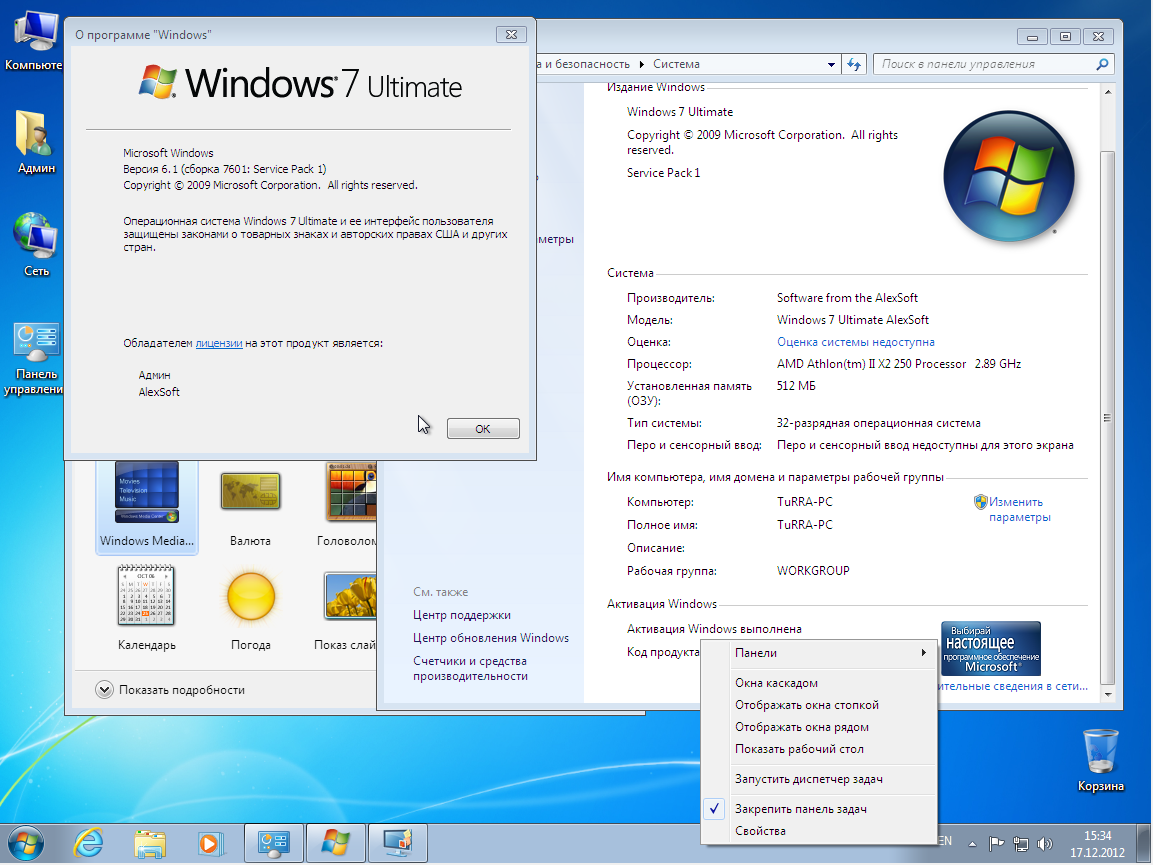Choose Запустить диспетчер задач
This screenshot has height=865, width=1153.
click(819, 779)
